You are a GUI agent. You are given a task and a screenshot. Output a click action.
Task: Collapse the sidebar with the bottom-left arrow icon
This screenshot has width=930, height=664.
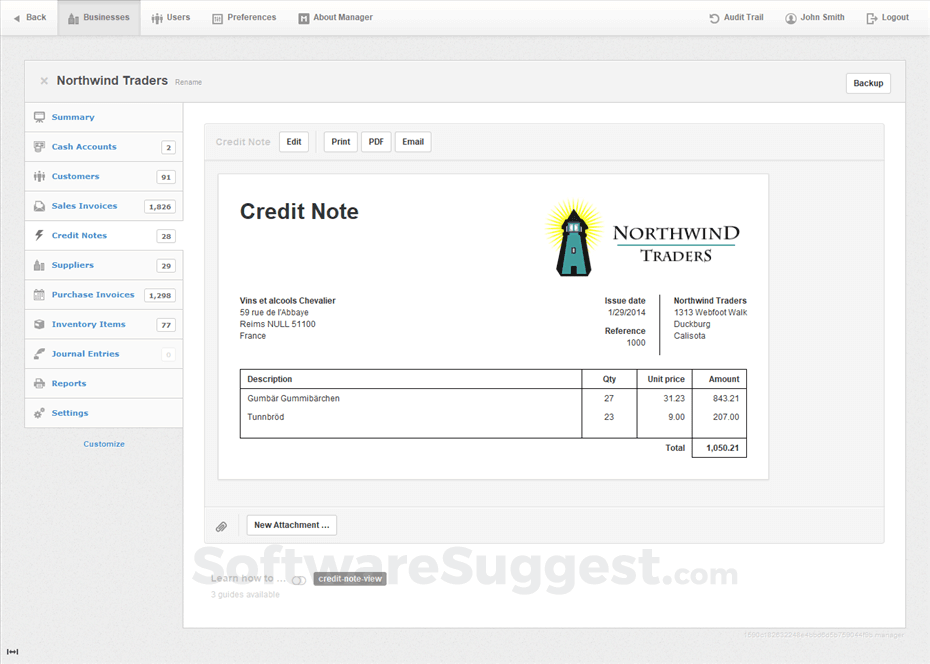(x=12, y=652)
